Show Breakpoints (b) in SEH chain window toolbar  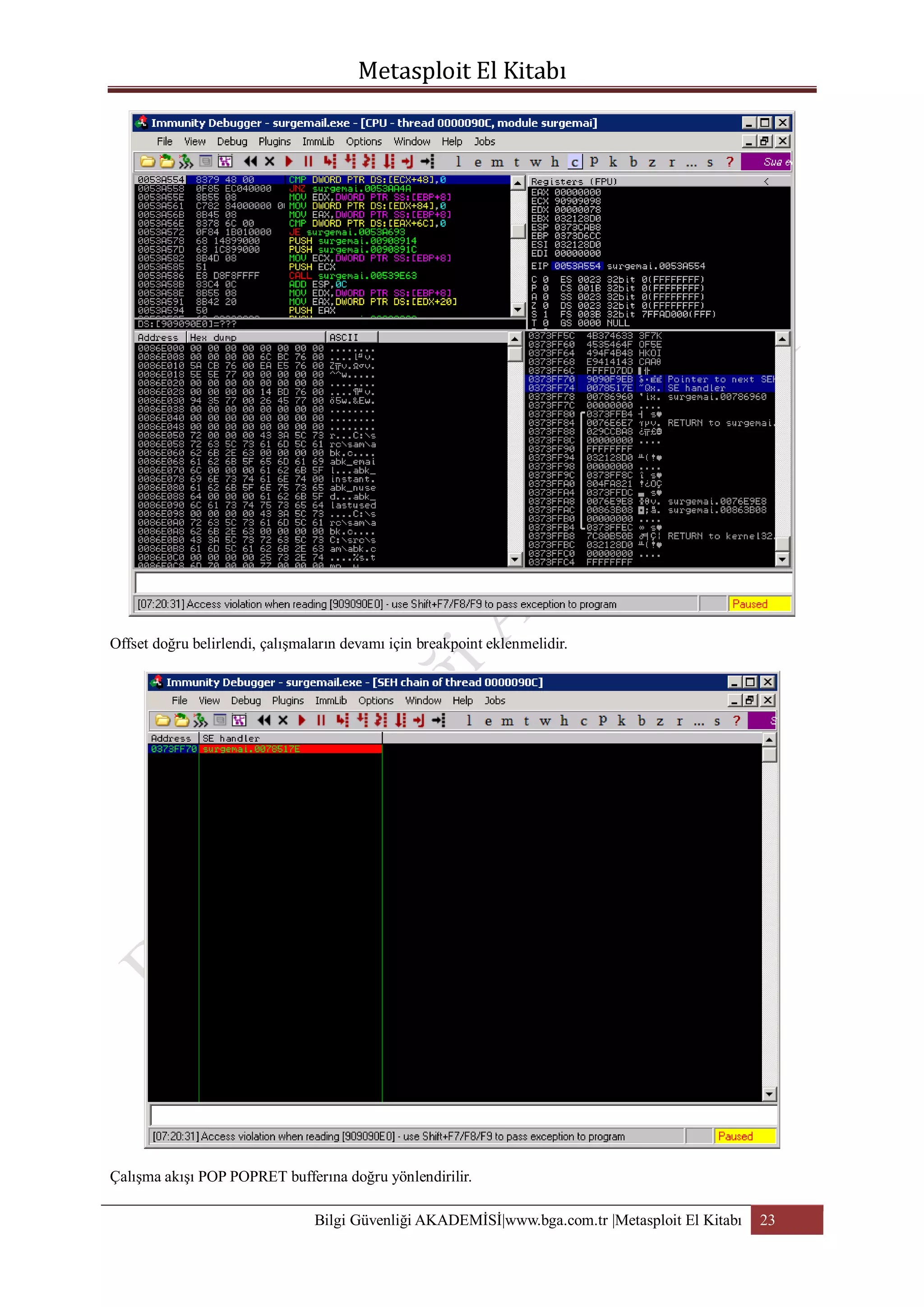pyautogui.click(x=642, y=721)
